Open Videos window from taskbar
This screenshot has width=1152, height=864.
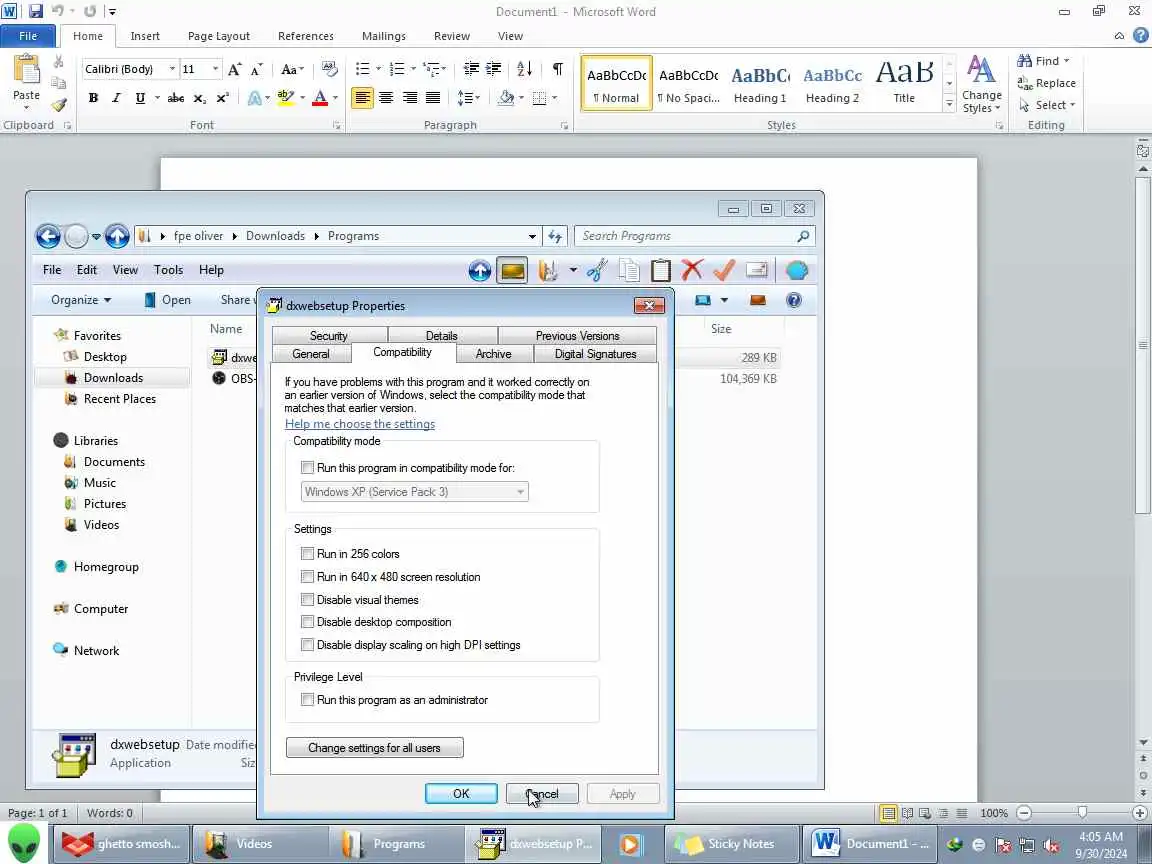click(259, 843)
